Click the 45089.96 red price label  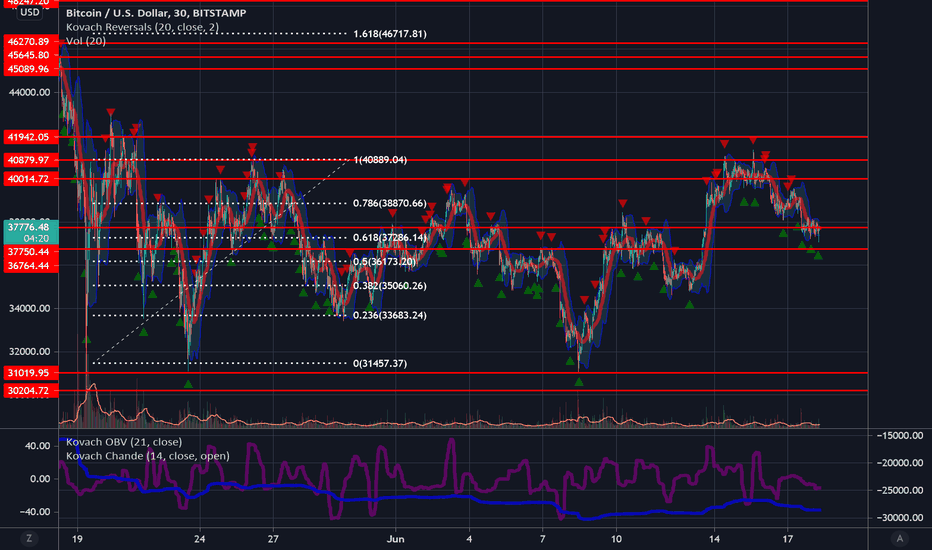31,69
